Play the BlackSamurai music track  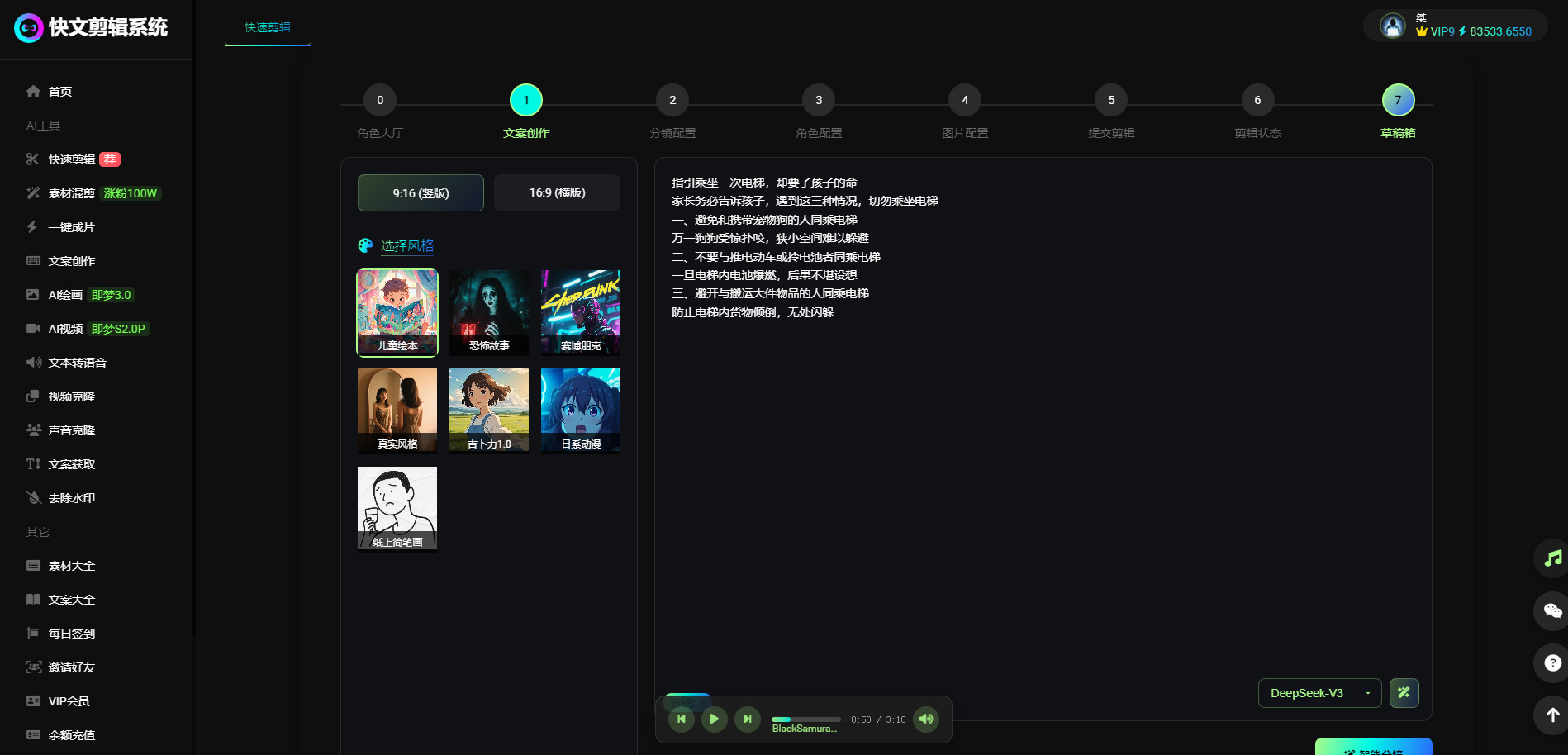(714, 719)
